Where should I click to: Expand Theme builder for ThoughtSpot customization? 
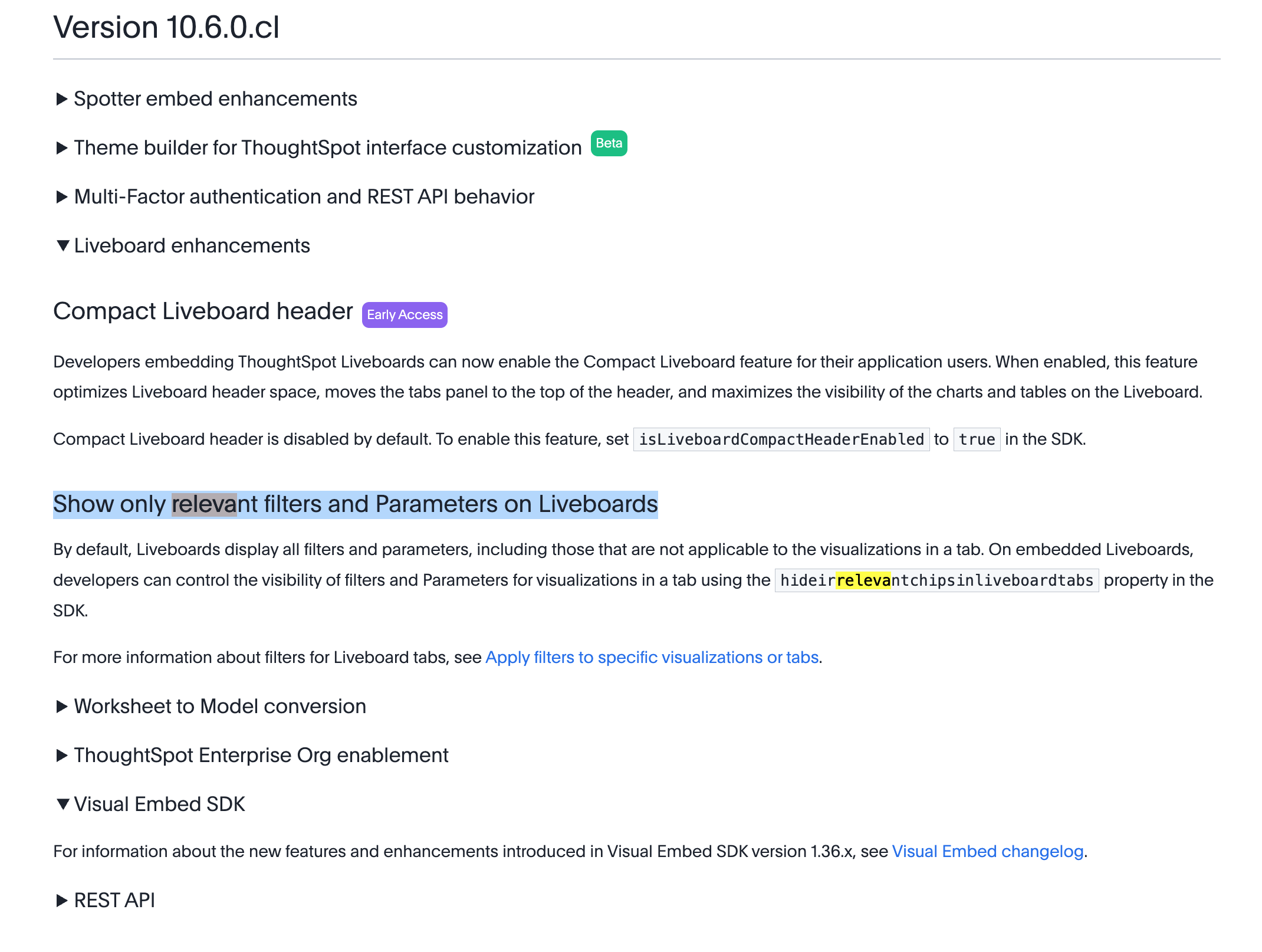pos(327,148)
